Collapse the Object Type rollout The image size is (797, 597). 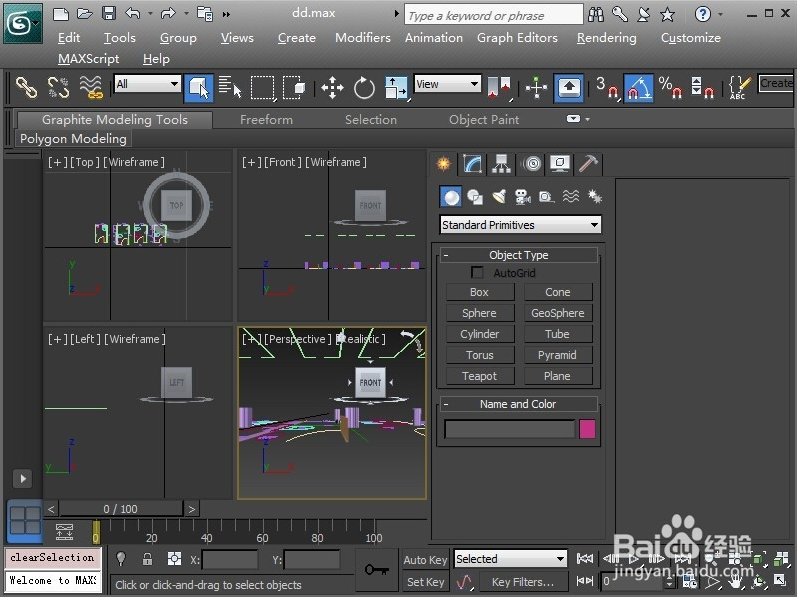click(518, 255)
